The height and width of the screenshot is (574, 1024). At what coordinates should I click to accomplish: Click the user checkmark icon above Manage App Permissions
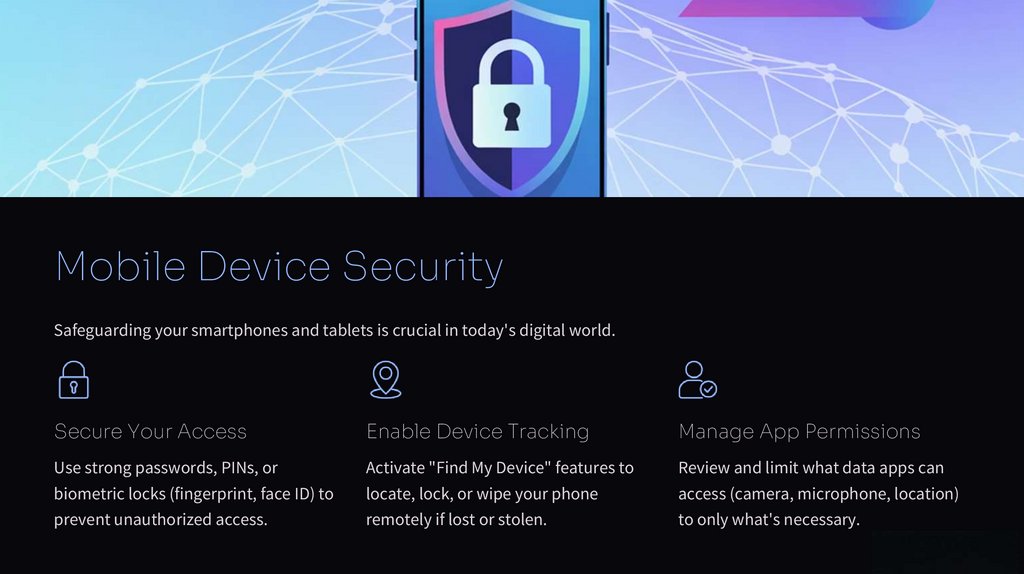coord(697,379)
